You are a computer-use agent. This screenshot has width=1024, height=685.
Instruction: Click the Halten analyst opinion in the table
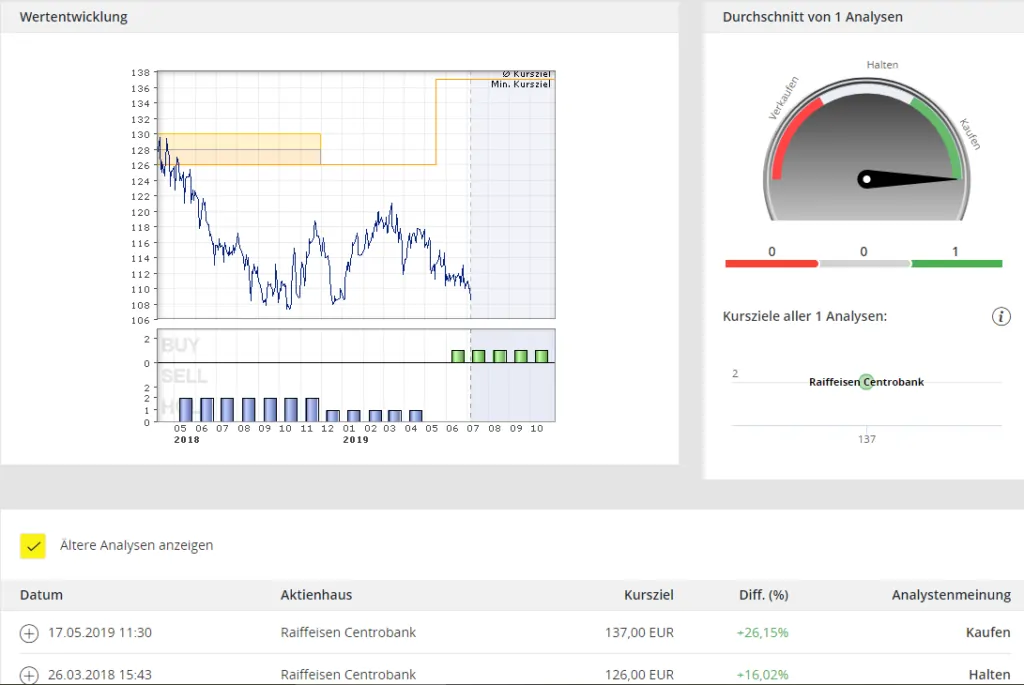coord(989,675)
